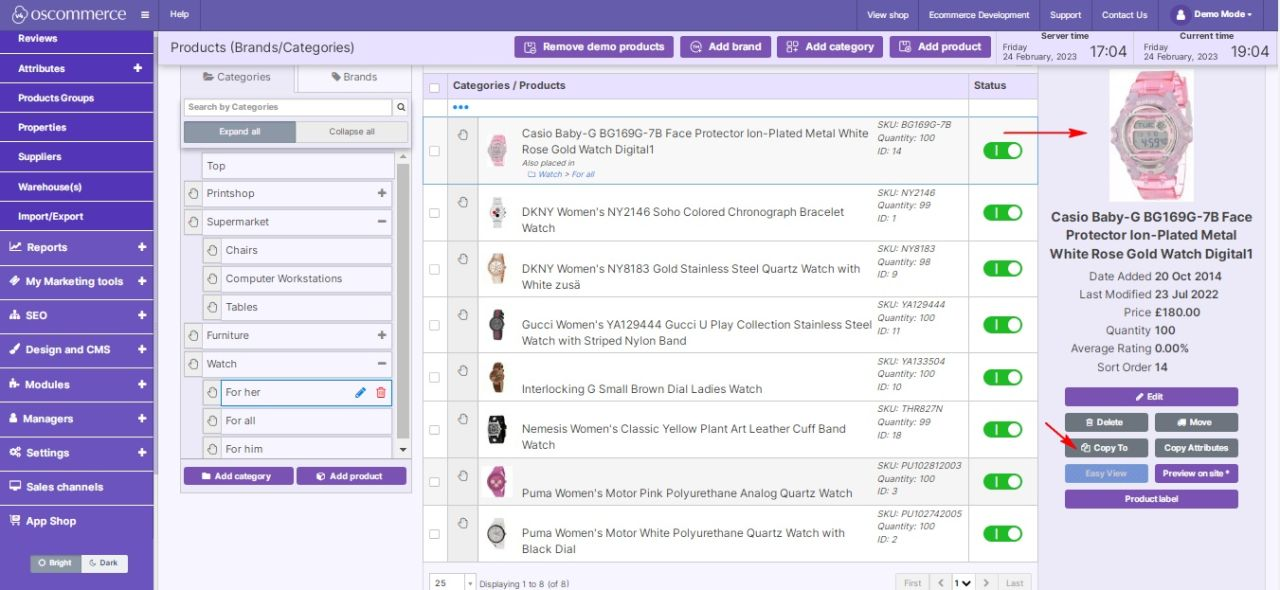
Task: Click the Expand all button
Action: coord(240,132)
